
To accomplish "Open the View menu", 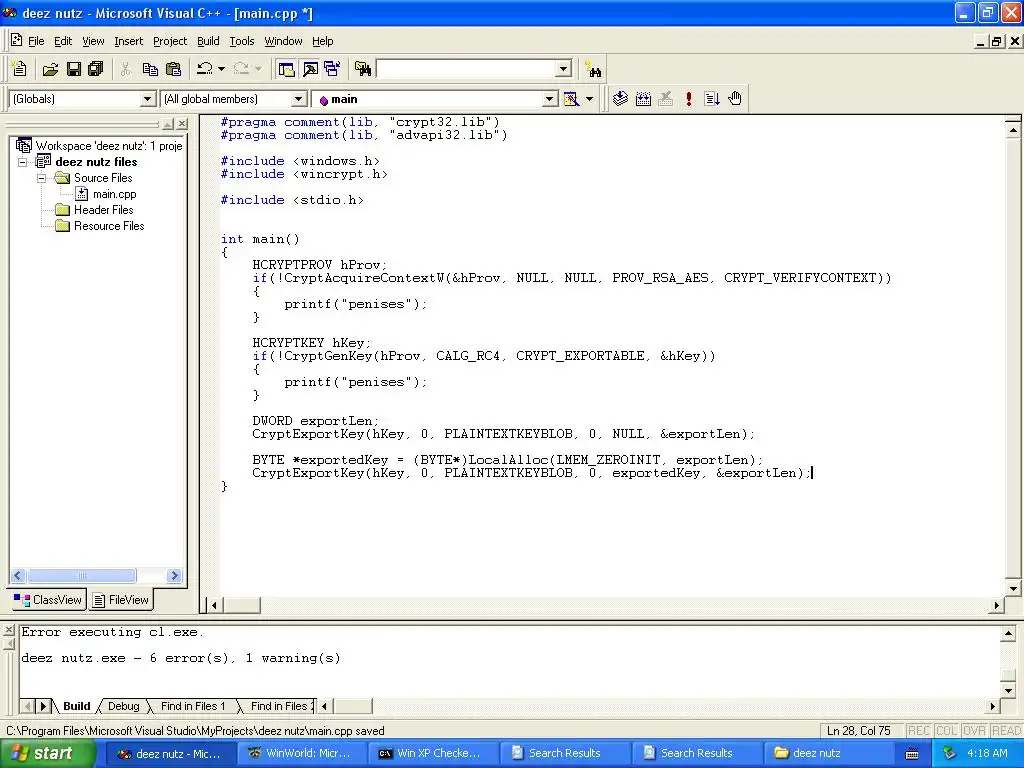I will (93, 41).
